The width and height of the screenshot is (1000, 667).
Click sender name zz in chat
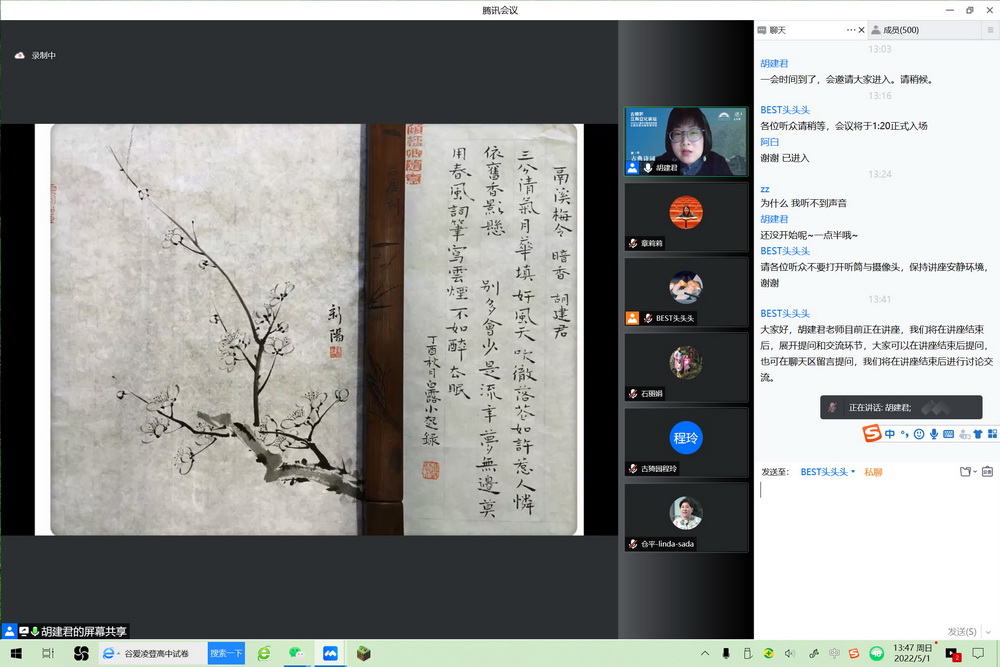tap(765, 189)
